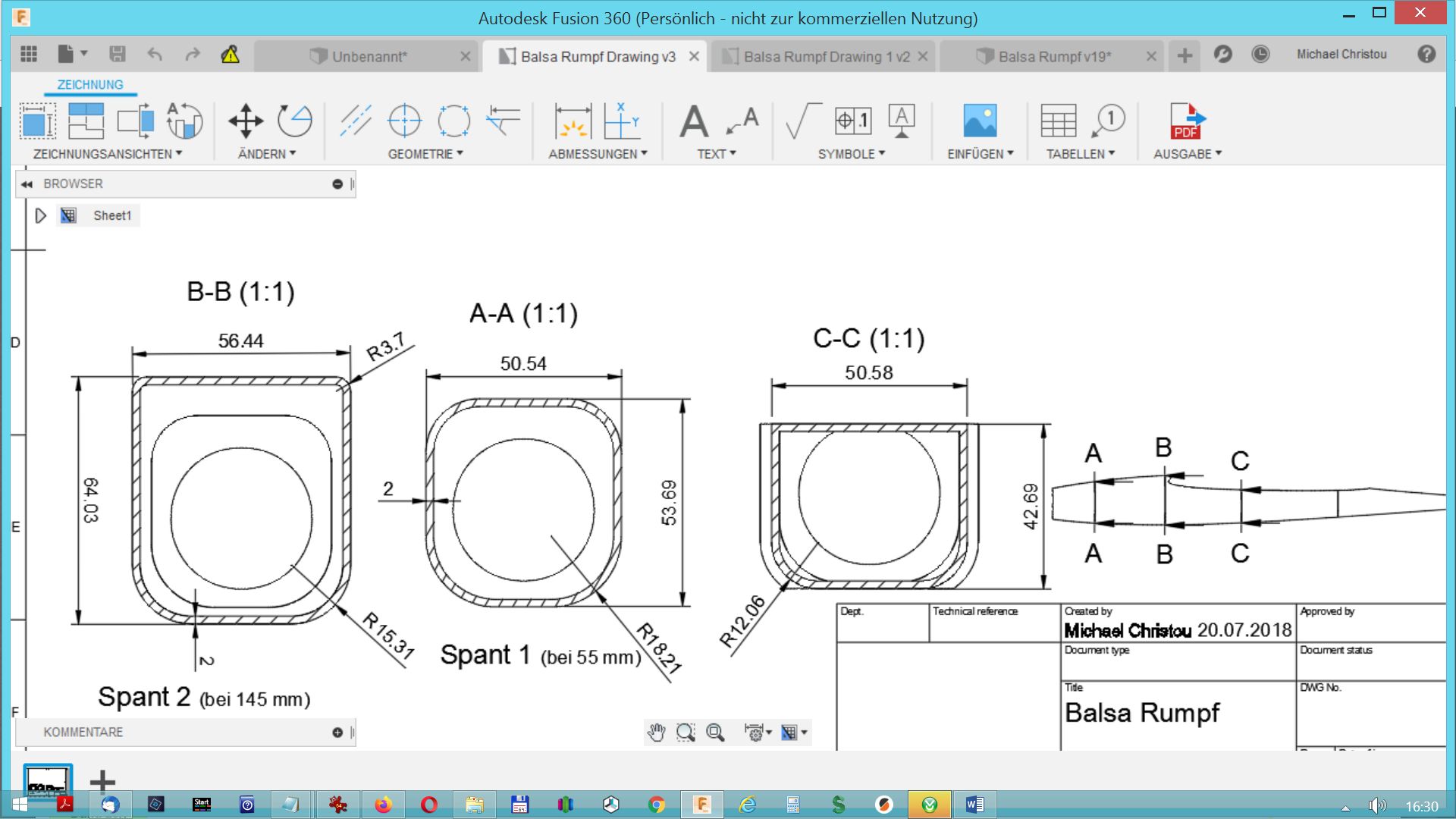
Task: Select the Leader text tool
Action: [x=742, y=121]
